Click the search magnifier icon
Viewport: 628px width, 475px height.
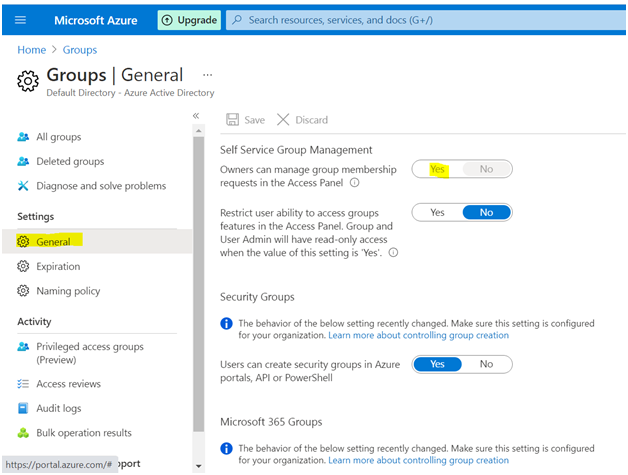point(237,20)
